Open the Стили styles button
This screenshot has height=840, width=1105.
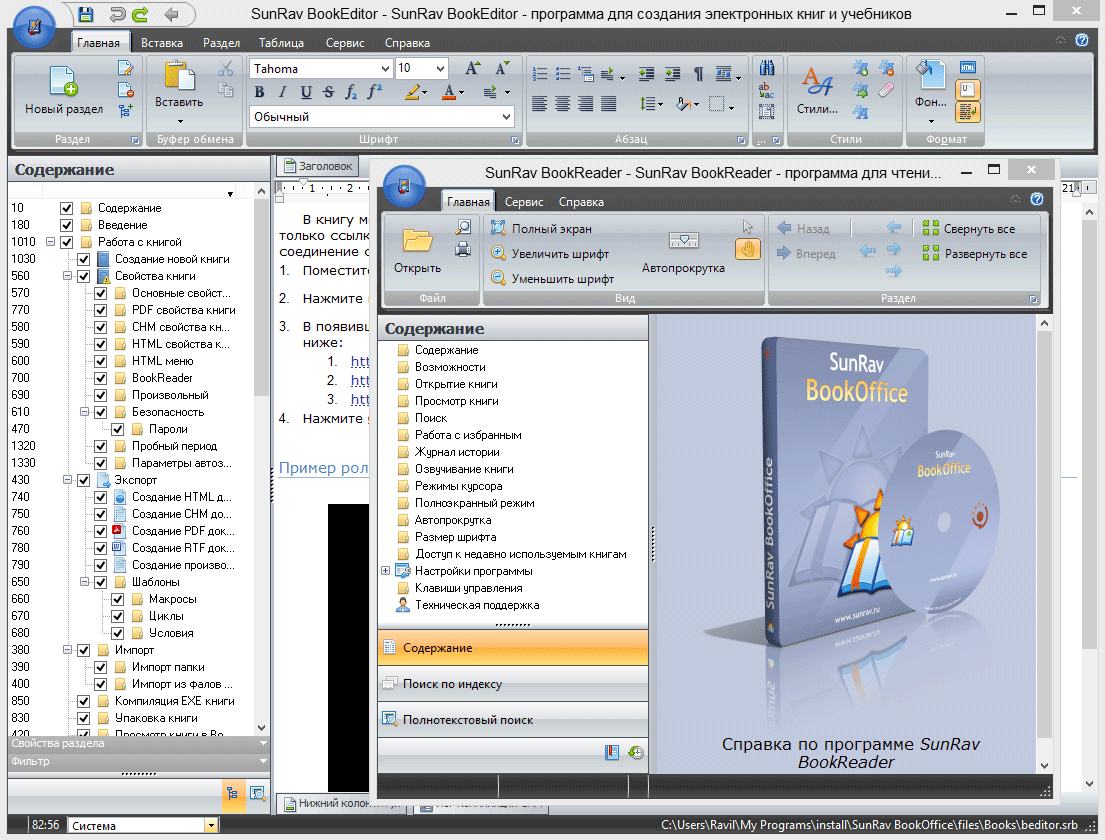tap(817, 90)
